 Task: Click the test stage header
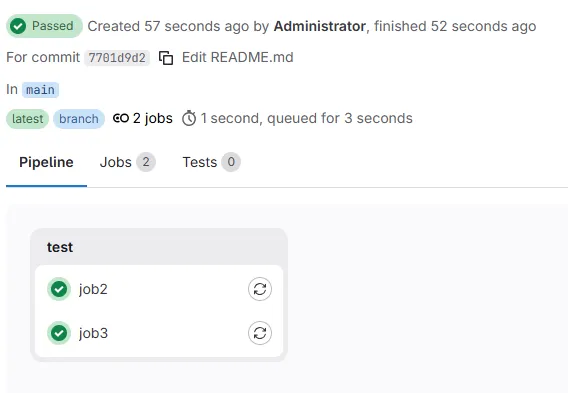60,247
